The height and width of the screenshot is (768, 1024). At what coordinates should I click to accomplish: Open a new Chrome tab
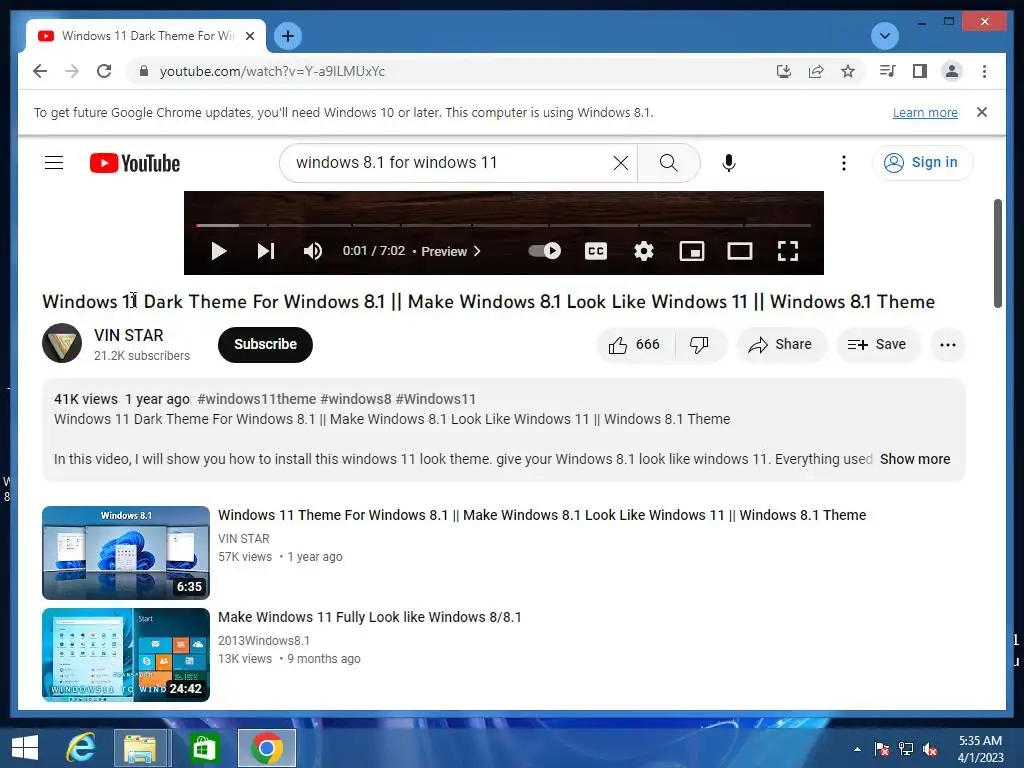[x=288, y=36]
